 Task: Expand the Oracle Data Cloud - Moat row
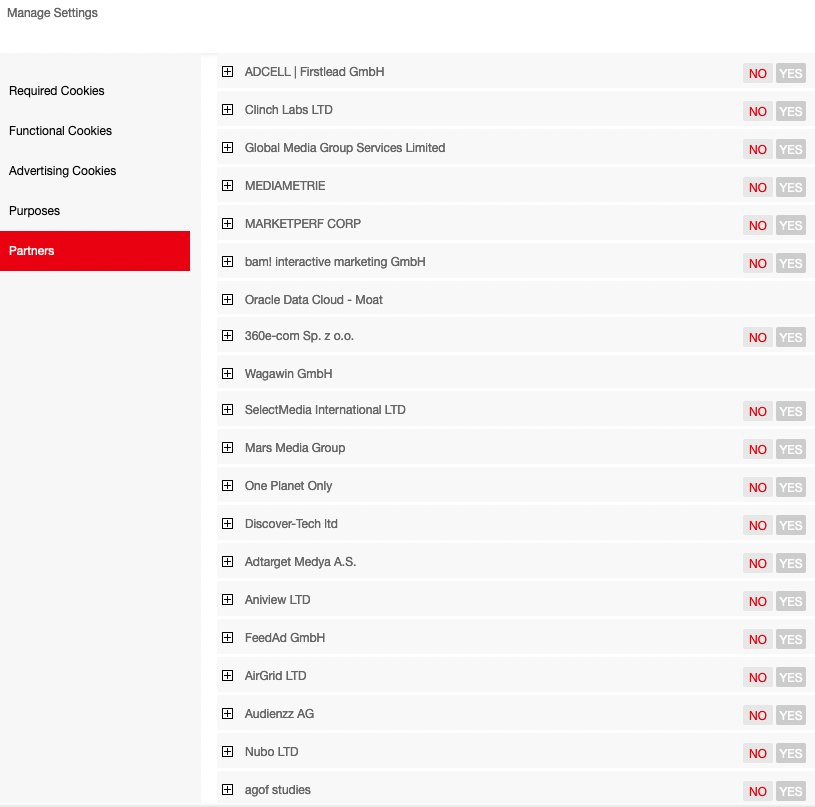pos(227,300)
